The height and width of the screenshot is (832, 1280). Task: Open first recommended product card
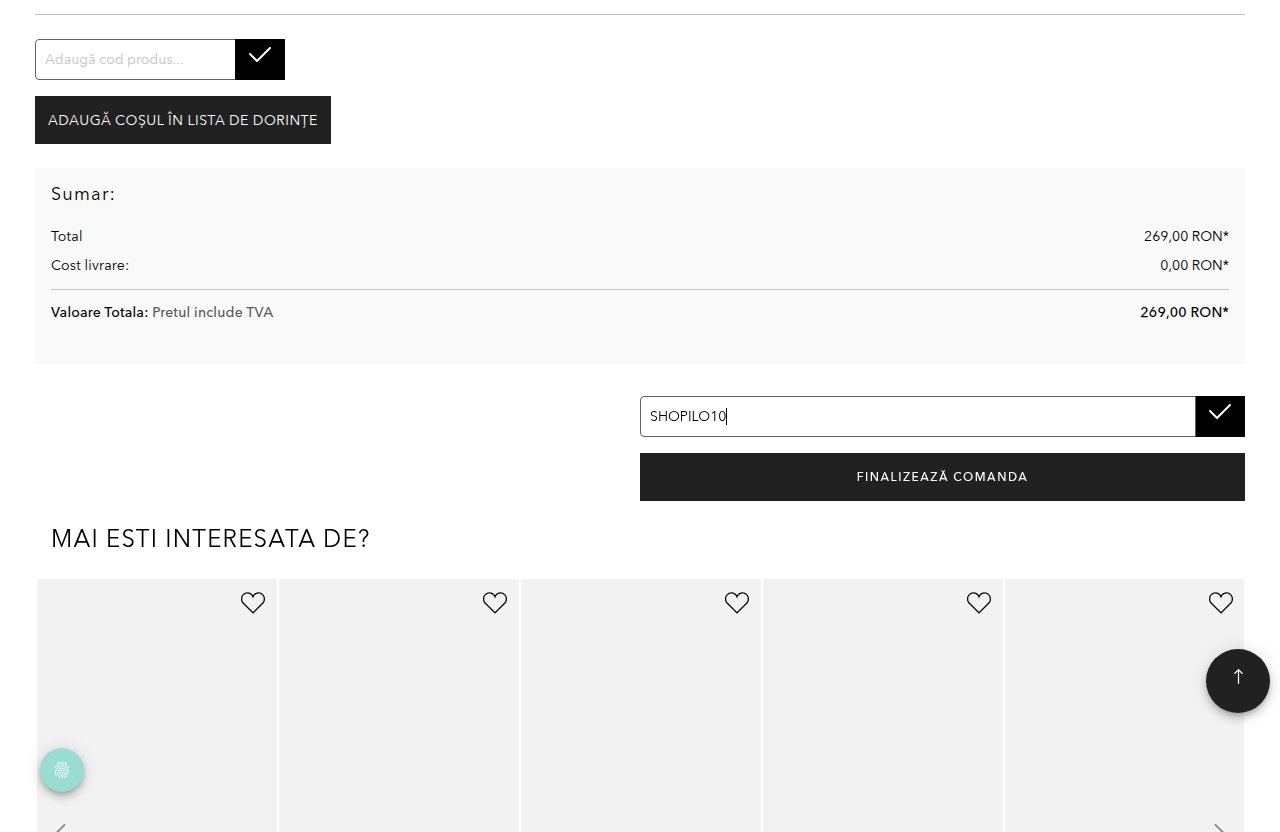click(157, 705)
